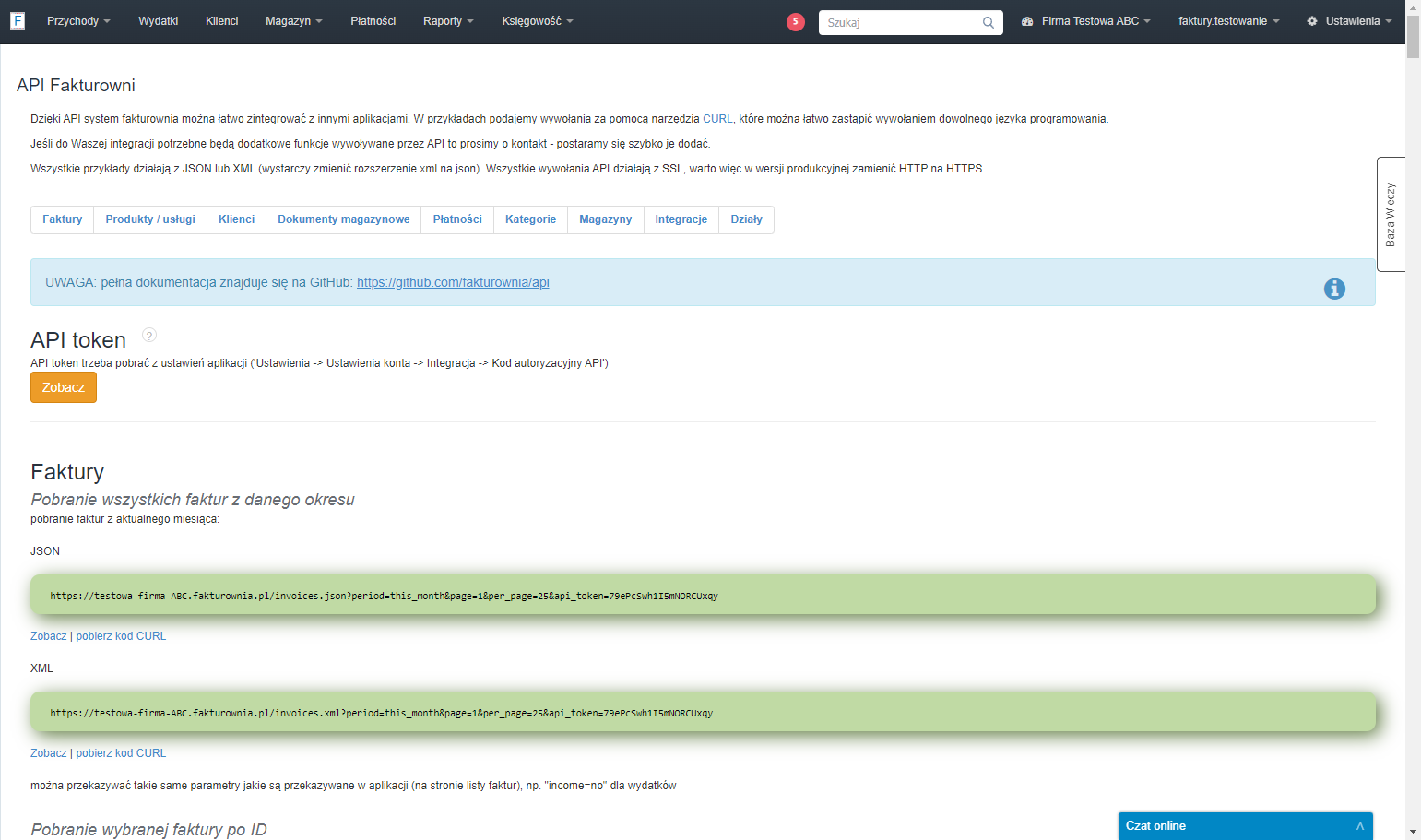Click the scrollbar down arrow
Screen dimensions: 1421x840
(x=1413, y=832)
